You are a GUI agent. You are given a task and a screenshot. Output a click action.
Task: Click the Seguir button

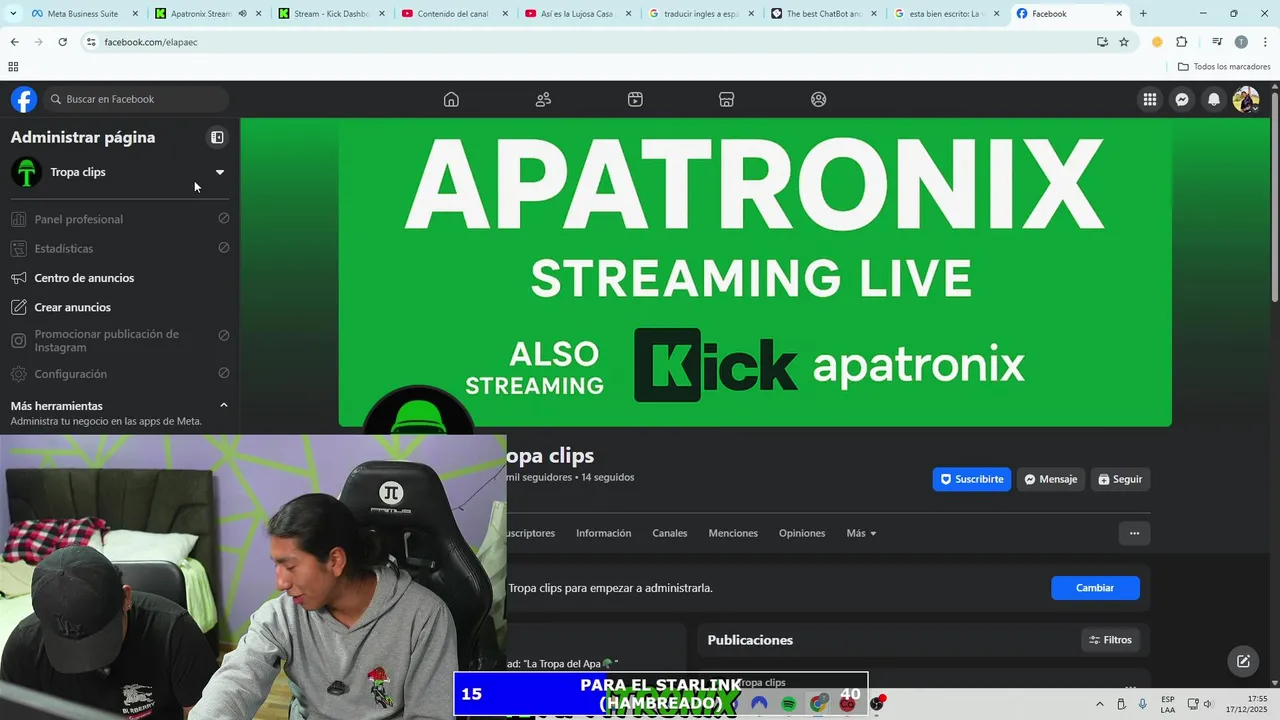(x=1120, y=479)
